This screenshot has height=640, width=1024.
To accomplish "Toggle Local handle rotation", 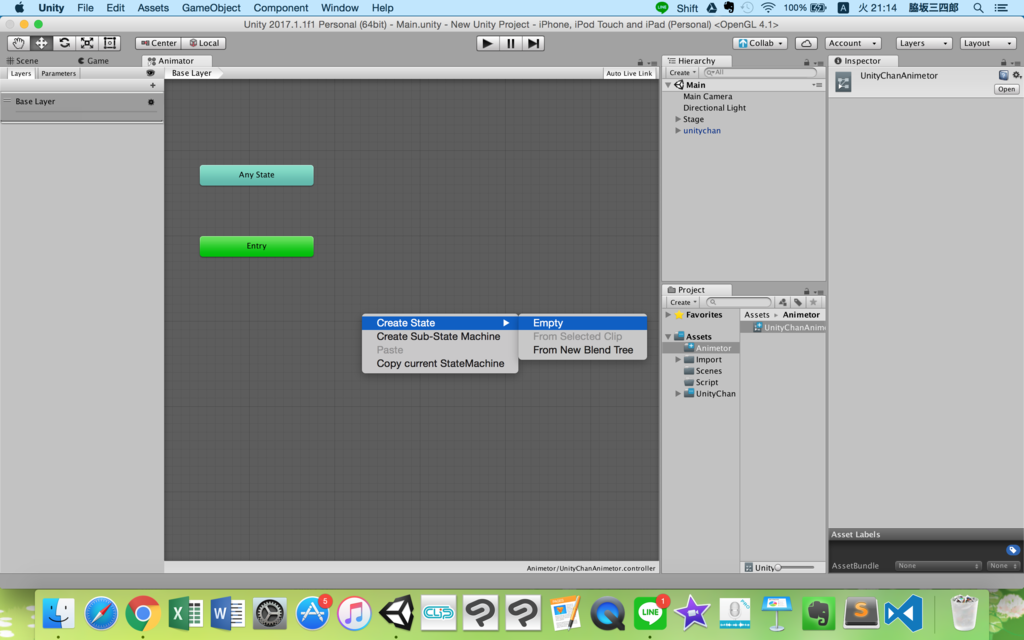I will click(x=204, y=43).
